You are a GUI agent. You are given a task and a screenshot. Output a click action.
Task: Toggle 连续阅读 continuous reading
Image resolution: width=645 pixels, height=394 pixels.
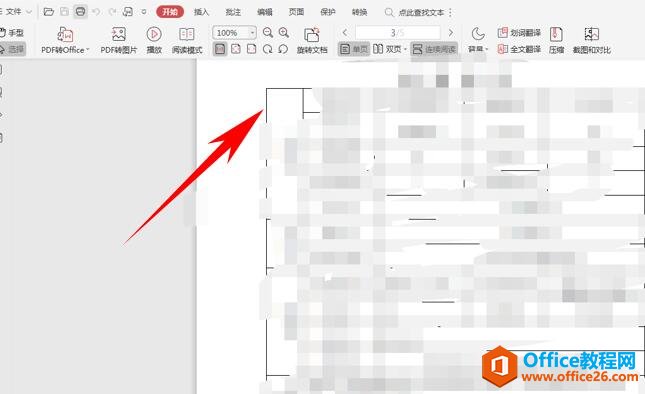pyautogui.click(x=434, y=49)
